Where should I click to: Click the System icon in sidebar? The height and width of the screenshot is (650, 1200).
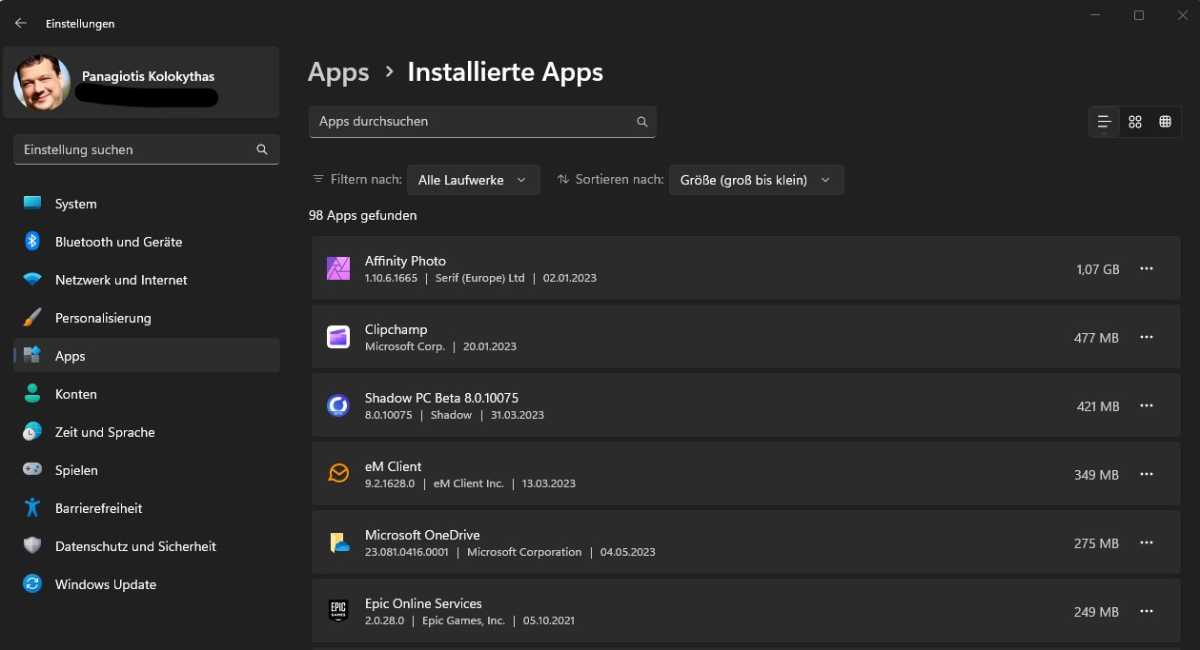(32, 203)
